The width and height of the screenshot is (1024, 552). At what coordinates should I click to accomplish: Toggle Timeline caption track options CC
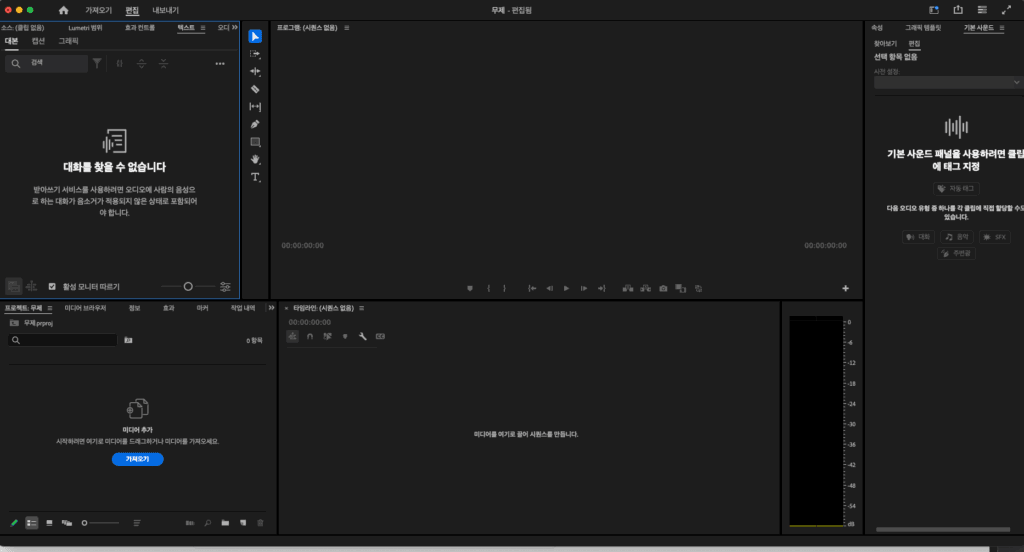pos(380,336)
